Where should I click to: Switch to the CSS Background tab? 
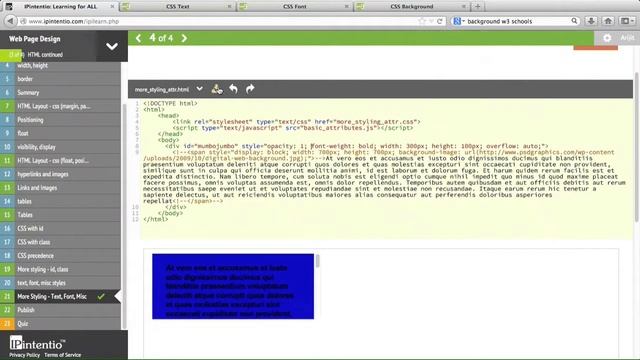tap(411, 7)
